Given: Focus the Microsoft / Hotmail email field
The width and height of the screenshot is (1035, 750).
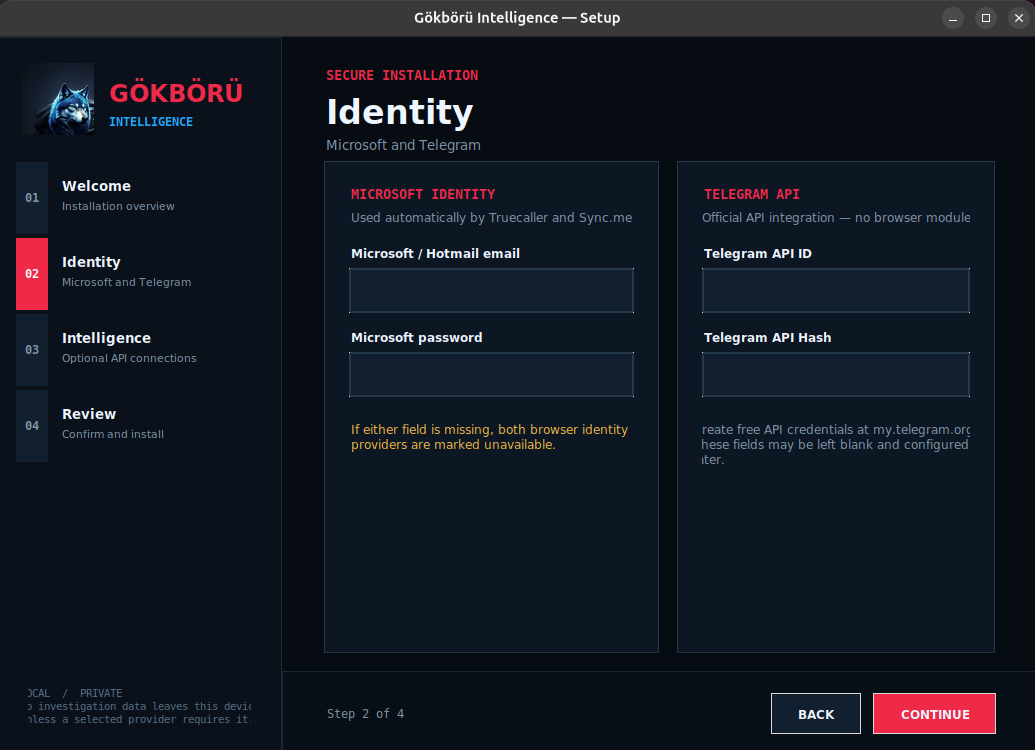Looking at the screenshot, I should 491,290.
